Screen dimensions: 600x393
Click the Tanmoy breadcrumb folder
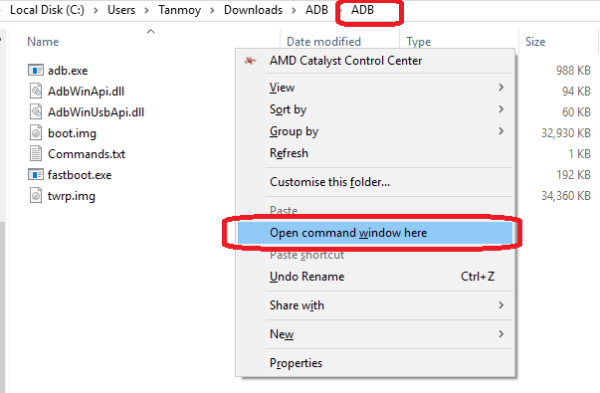pos(179,10)
